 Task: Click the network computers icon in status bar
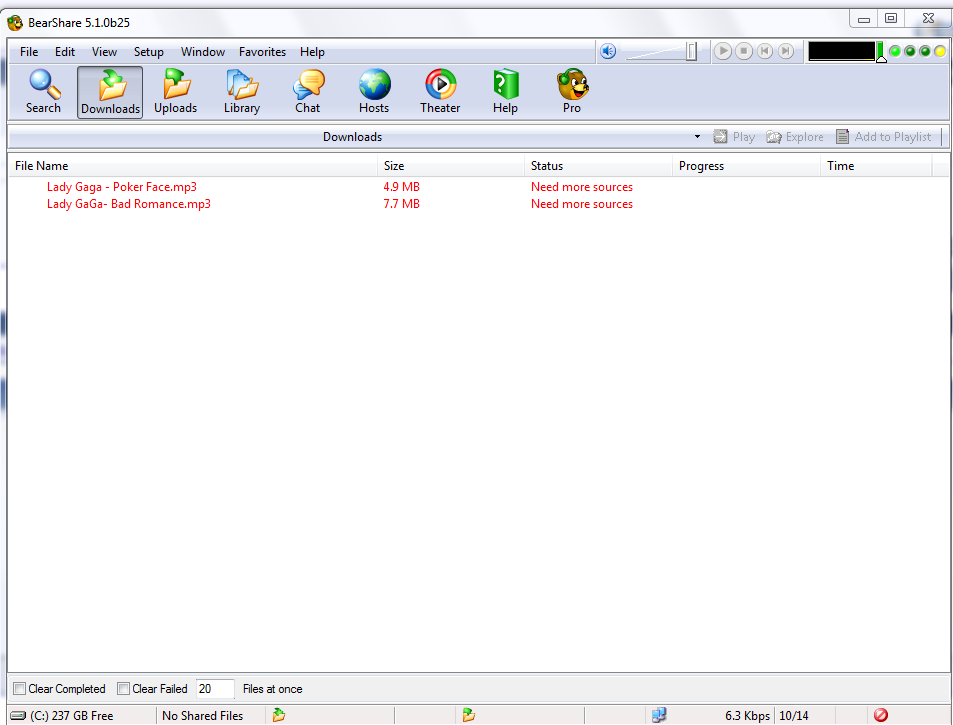coord(659,715)
